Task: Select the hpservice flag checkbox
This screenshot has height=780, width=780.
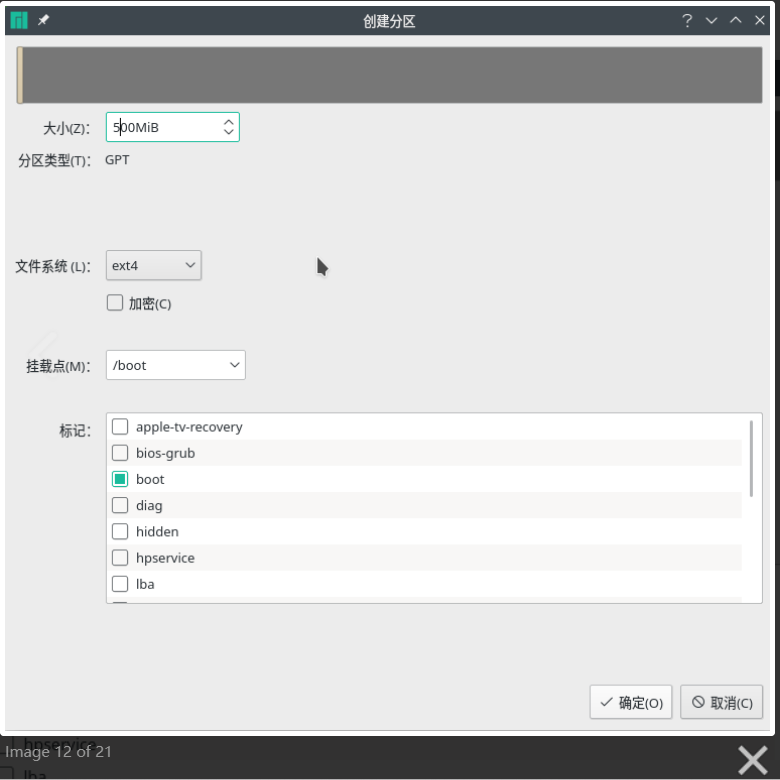Action: pos(120,557)
